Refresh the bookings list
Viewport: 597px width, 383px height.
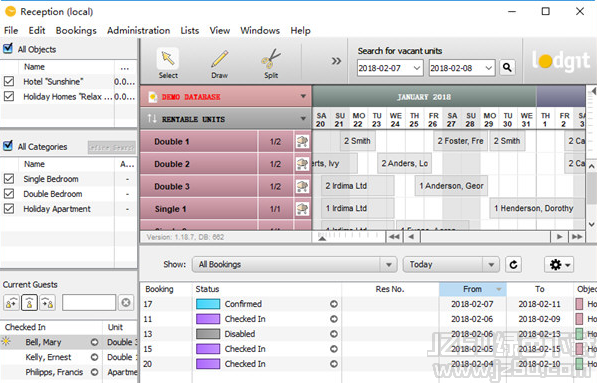[x=513, y=265]
